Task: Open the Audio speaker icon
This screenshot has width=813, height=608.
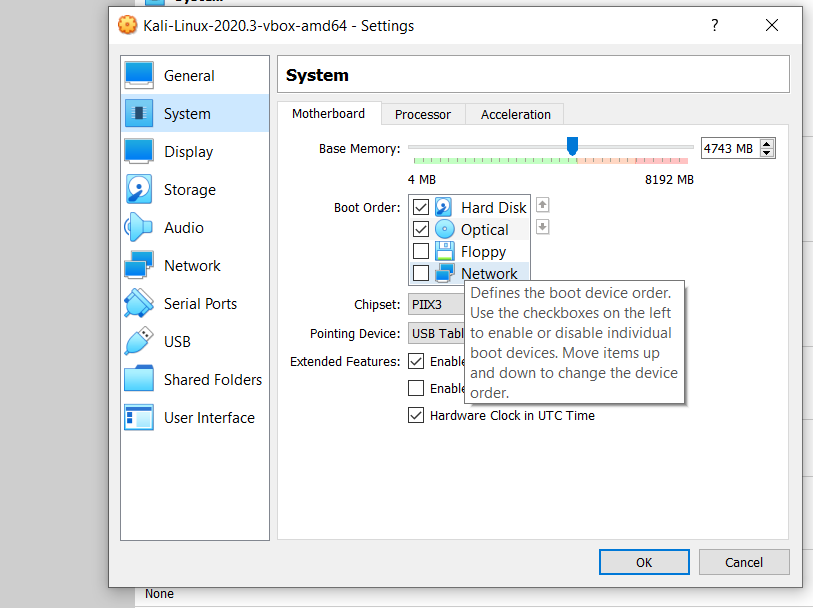Action: [x=138, y=227]
